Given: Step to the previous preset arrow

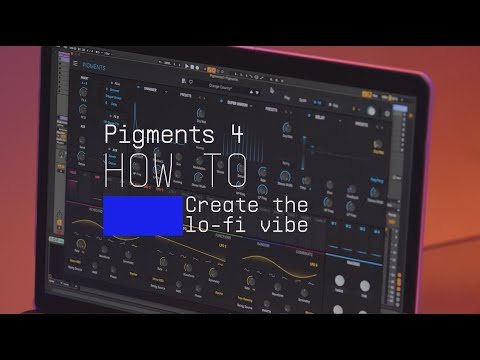Looking at the screenshot, I should point(252,91).
